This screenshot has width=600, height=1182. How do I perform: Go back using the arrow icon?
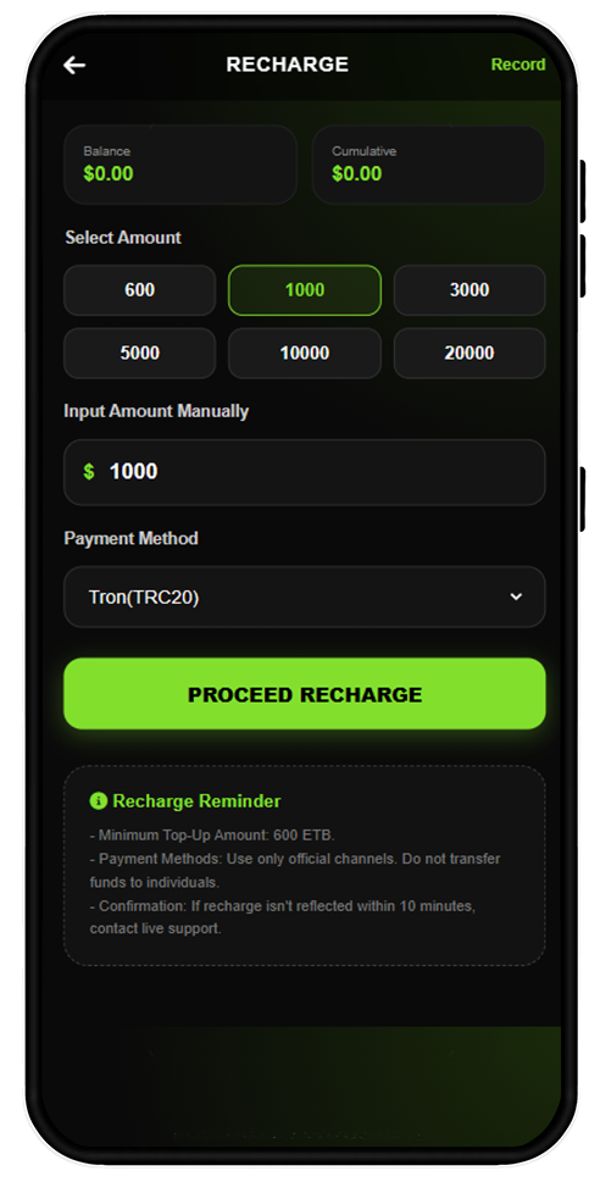coord(74,65)
